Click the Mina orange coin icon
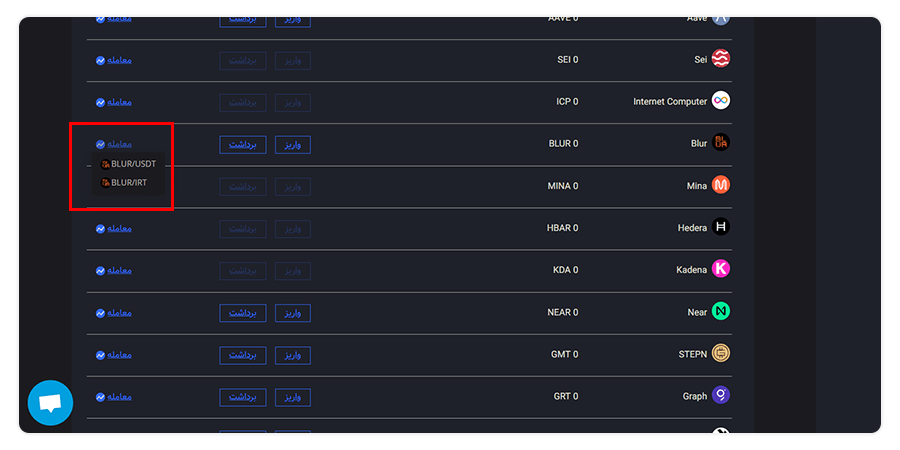Image resolution: width=900 pixels, height=450 pixels. tap(721, 185)
